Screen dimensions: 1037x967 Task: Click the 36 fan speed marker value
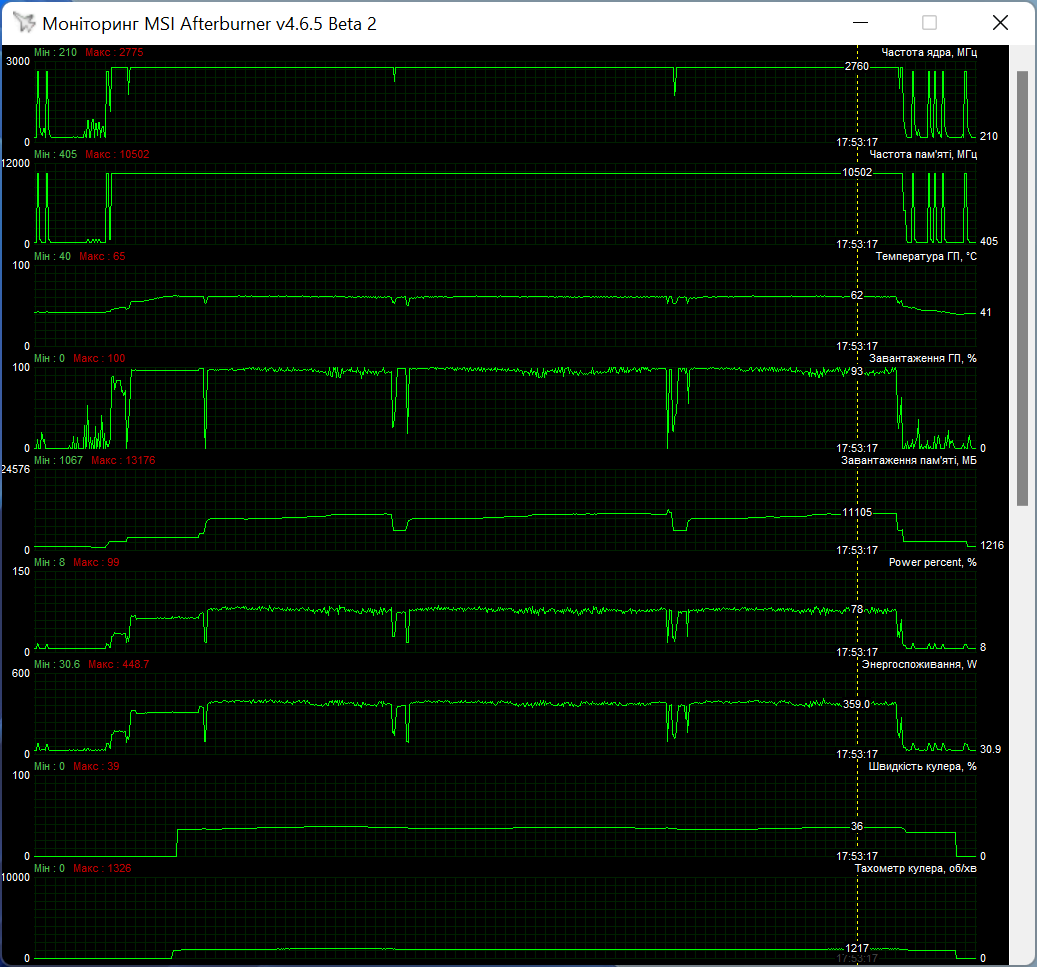[856, 826]
